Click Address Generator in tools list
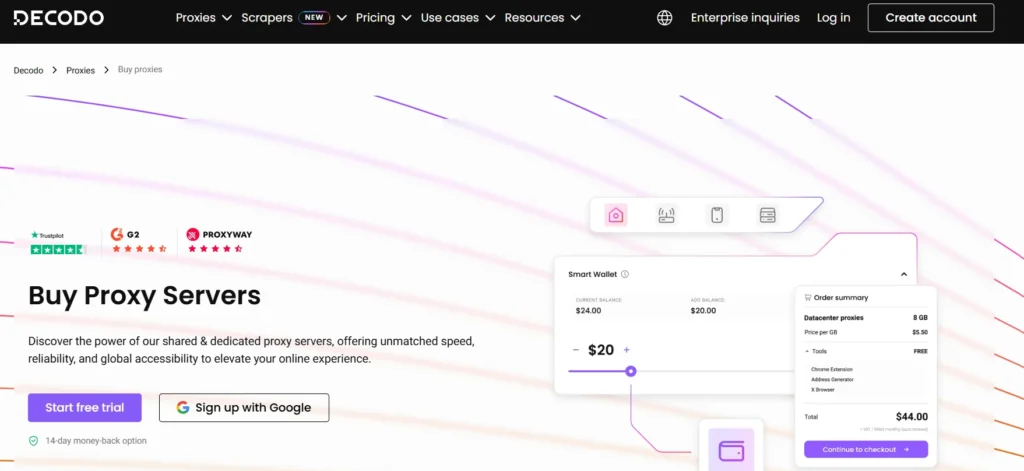 pos(832,380)
